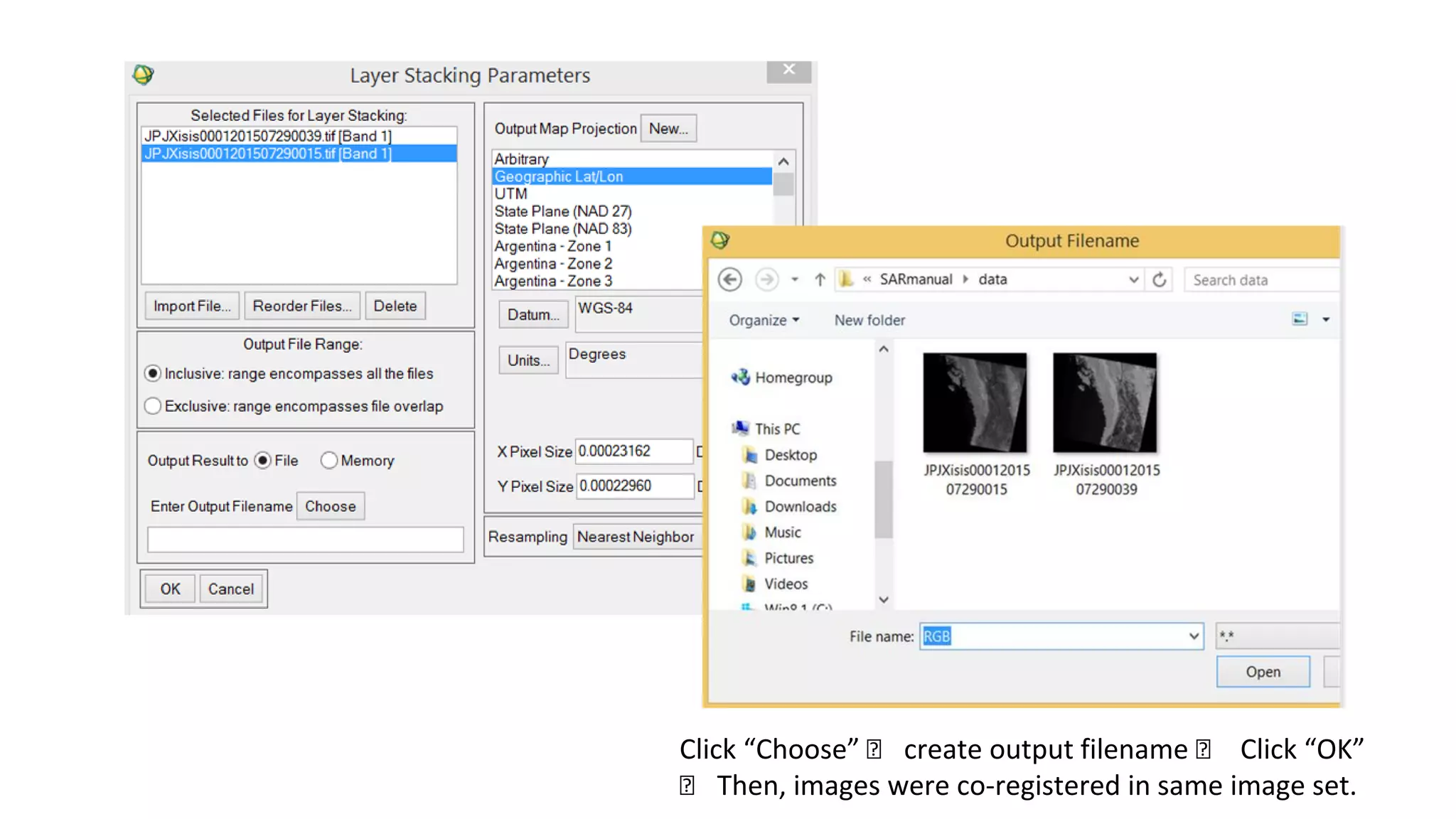Viewport: 1456px width, 819px height.
Task: Click the Reorder Files button
Action: 302,306
